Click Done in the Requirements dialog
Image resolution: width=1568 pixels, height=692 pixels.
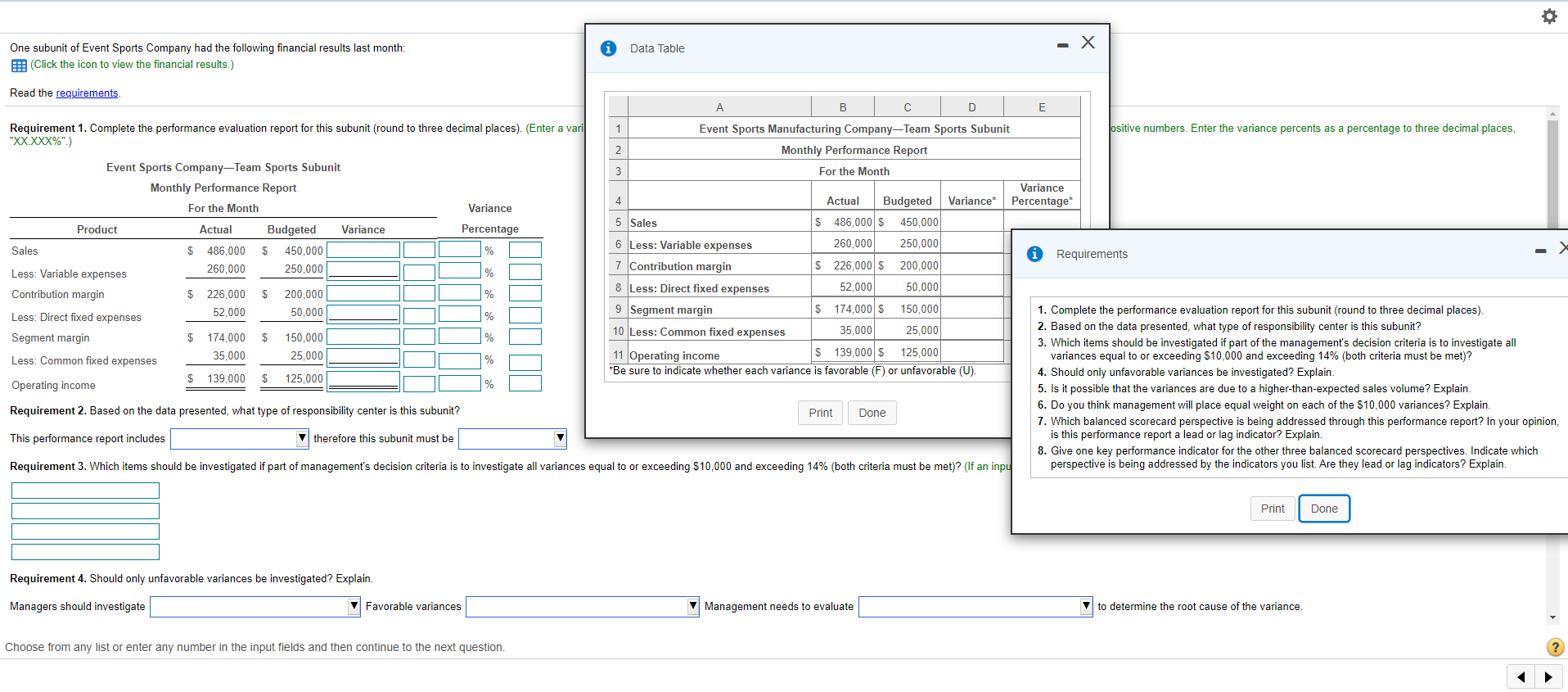point(1324,509)
